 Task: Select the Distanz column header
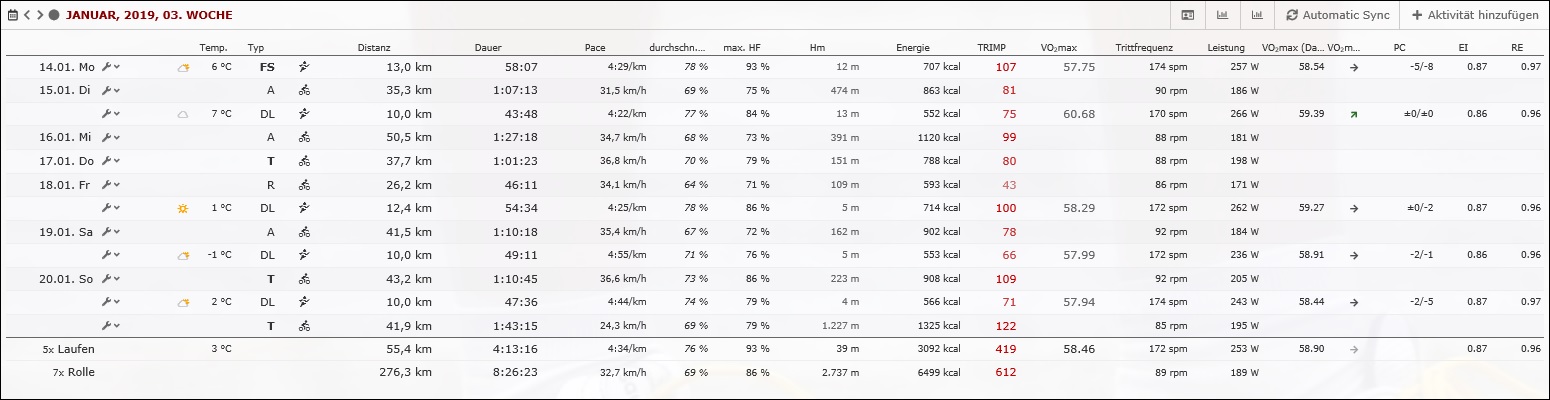coord(373,48)
